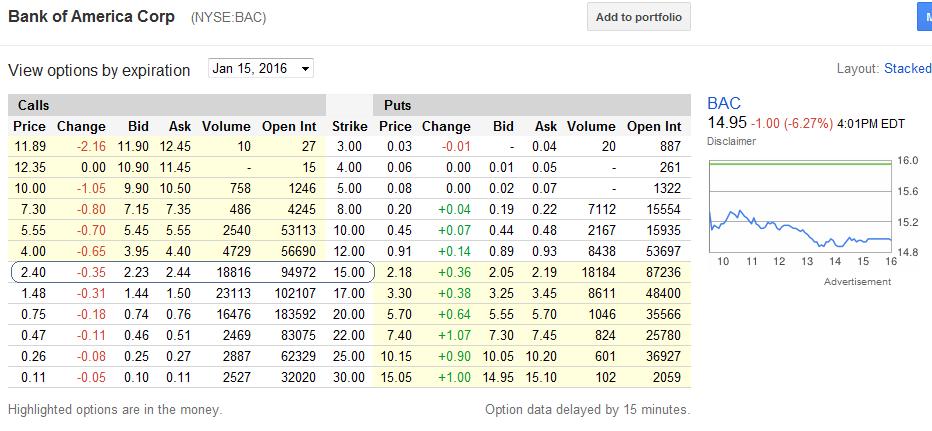Open the Disclaimer link under BAC quote
The height and width of the screenshot is (431, 932).
731,141
